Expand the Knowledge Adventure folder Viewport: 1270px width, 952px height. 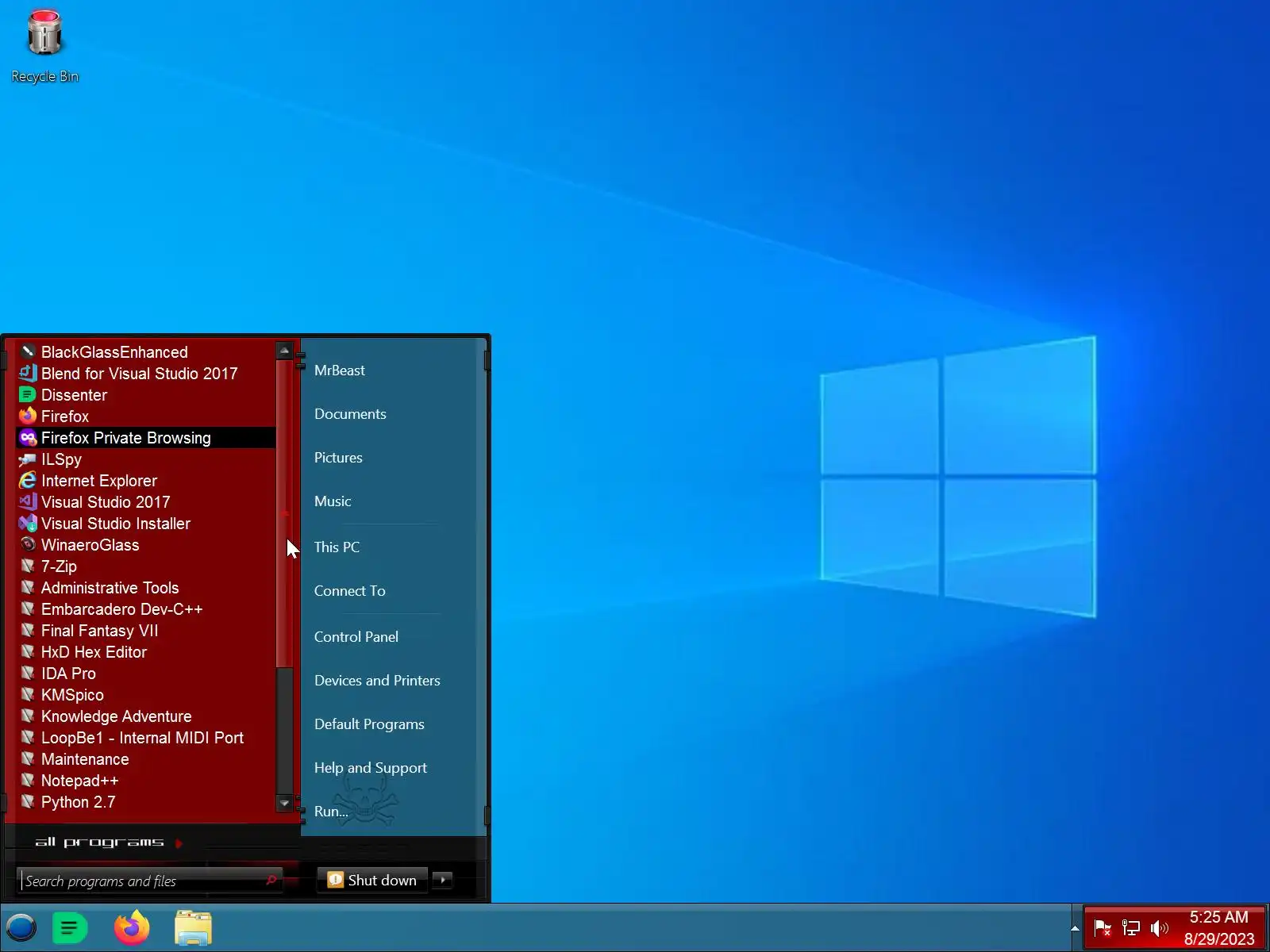[147, 716]
